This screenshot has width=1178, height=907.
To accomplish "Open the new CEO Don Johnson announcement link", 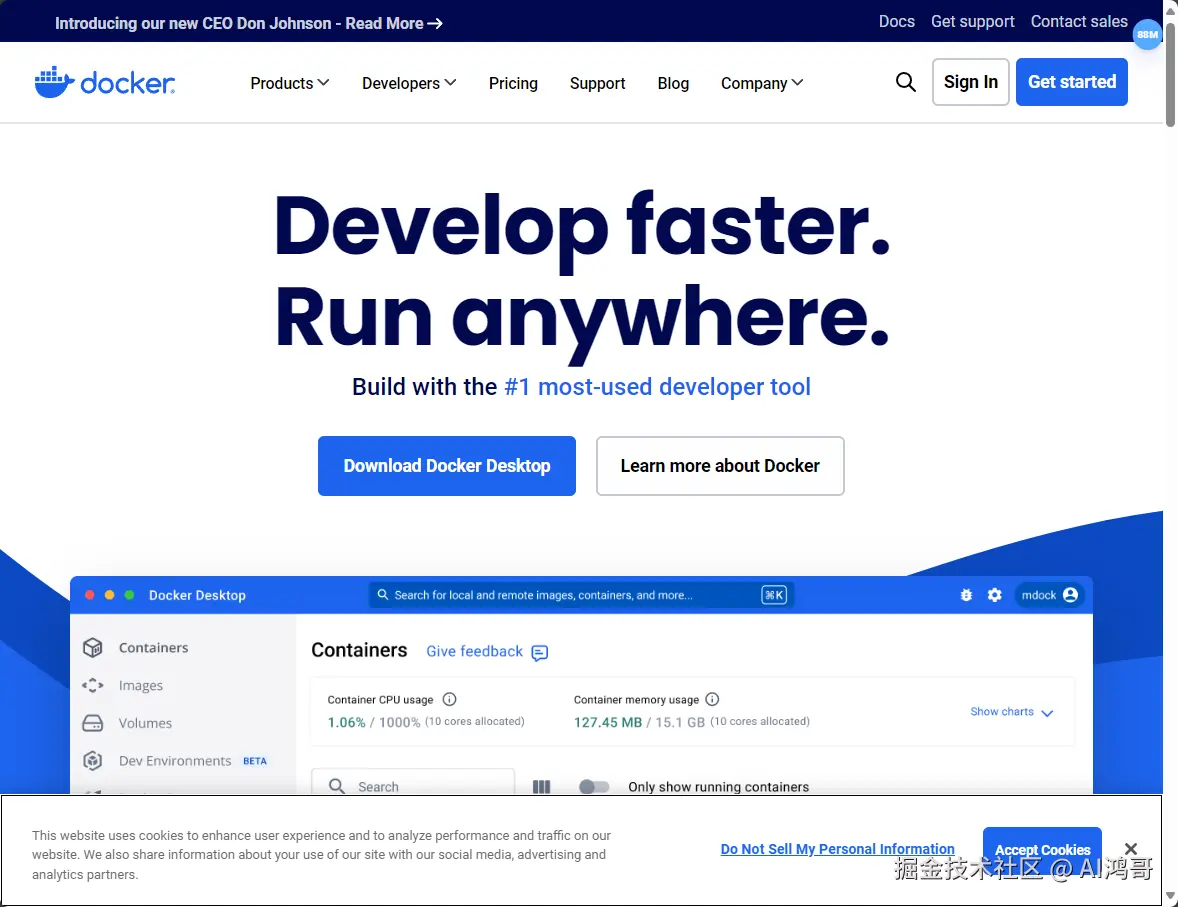I will tap(249, 23).
